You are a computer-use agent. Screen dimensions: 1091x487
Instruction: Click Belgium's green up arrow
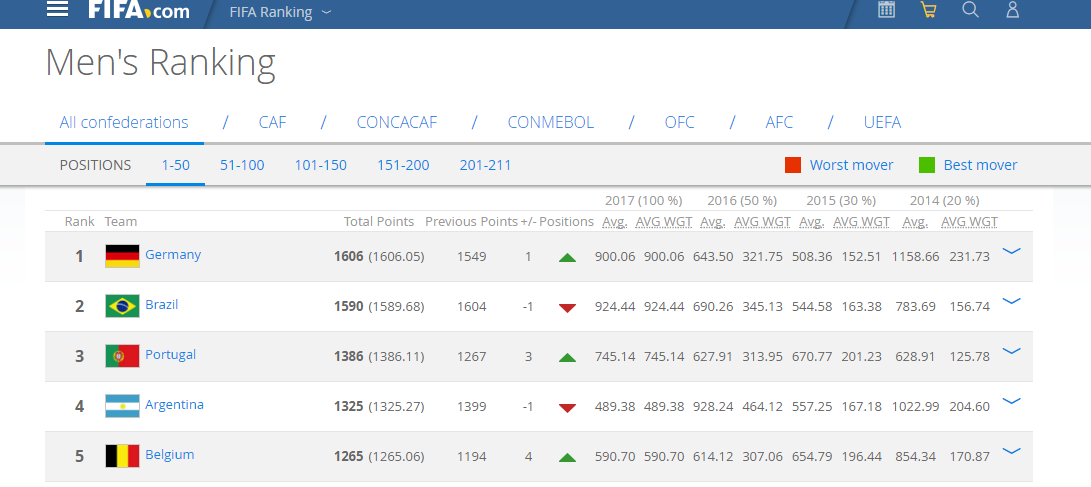pyautogui.click(x=568, y=458)
